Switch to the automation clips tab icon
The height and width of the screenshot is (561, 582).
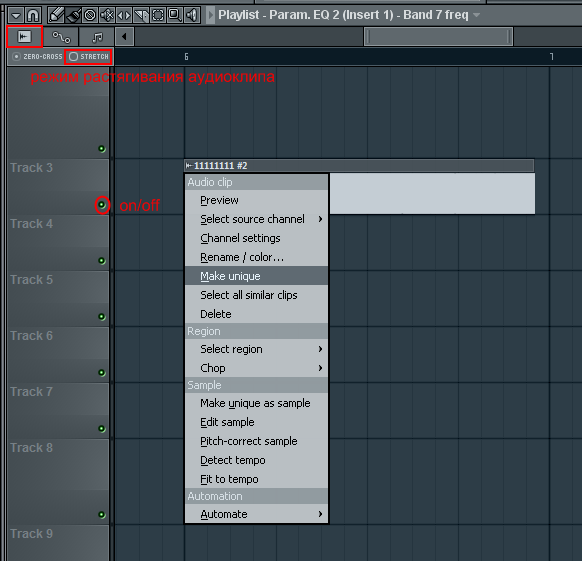[61, 37]
